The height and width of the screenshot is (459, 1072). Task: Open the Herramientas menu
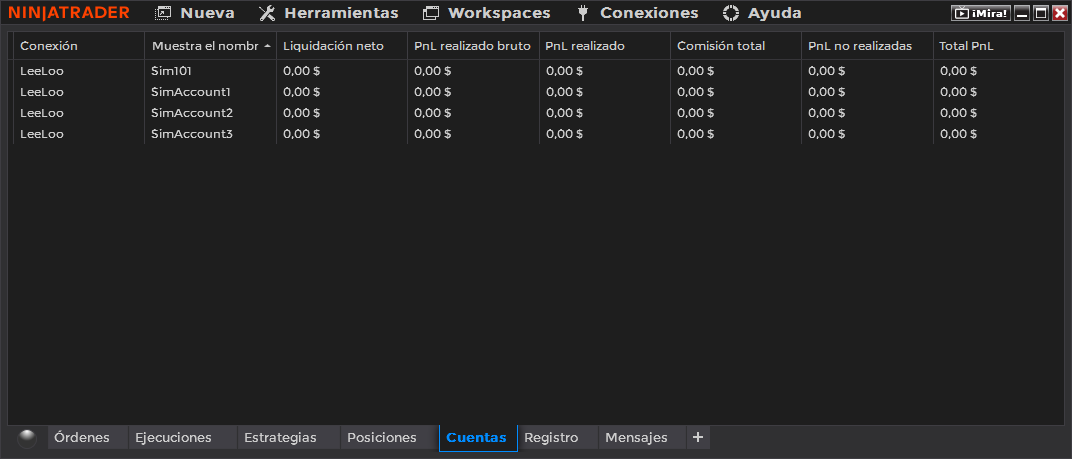328,13
